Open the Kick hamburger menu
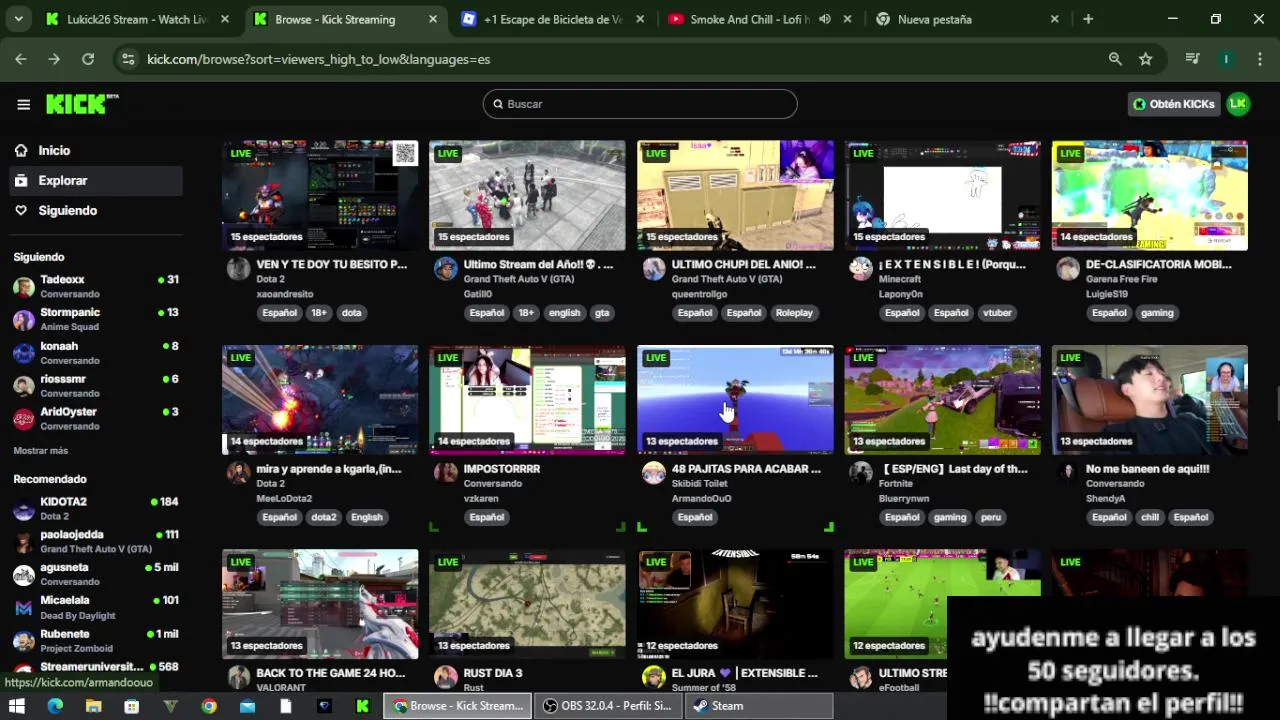The width and height of the screenshot is (1280, 720). pos(23,104)
